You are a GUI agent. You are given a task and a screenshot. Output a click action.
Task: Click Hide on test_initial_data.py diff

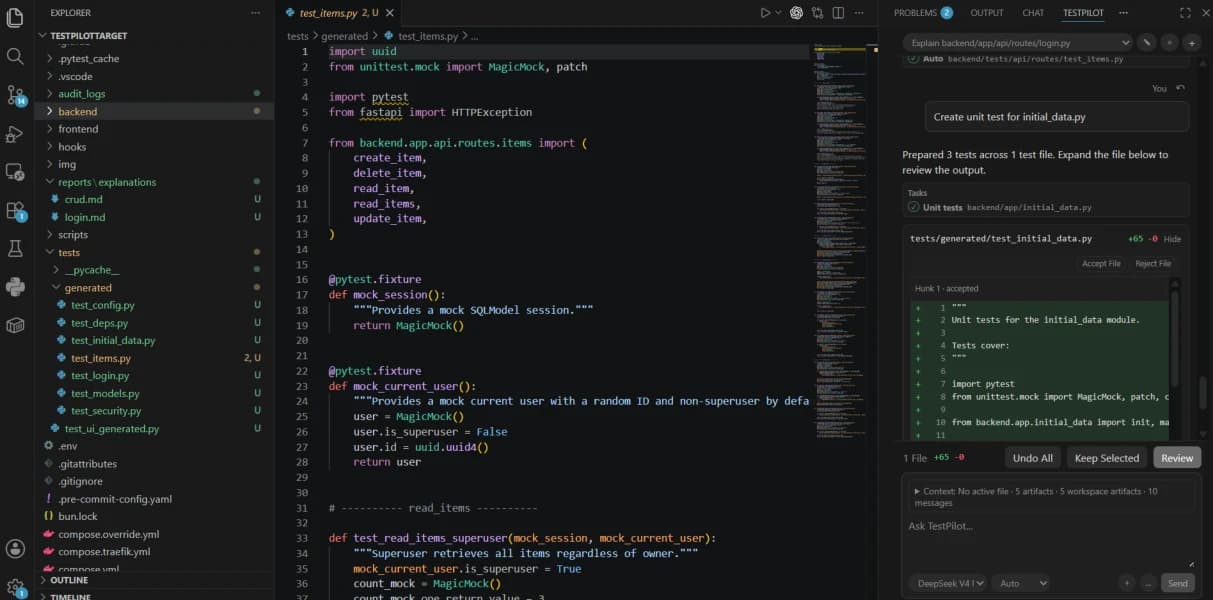point(1172,239)
